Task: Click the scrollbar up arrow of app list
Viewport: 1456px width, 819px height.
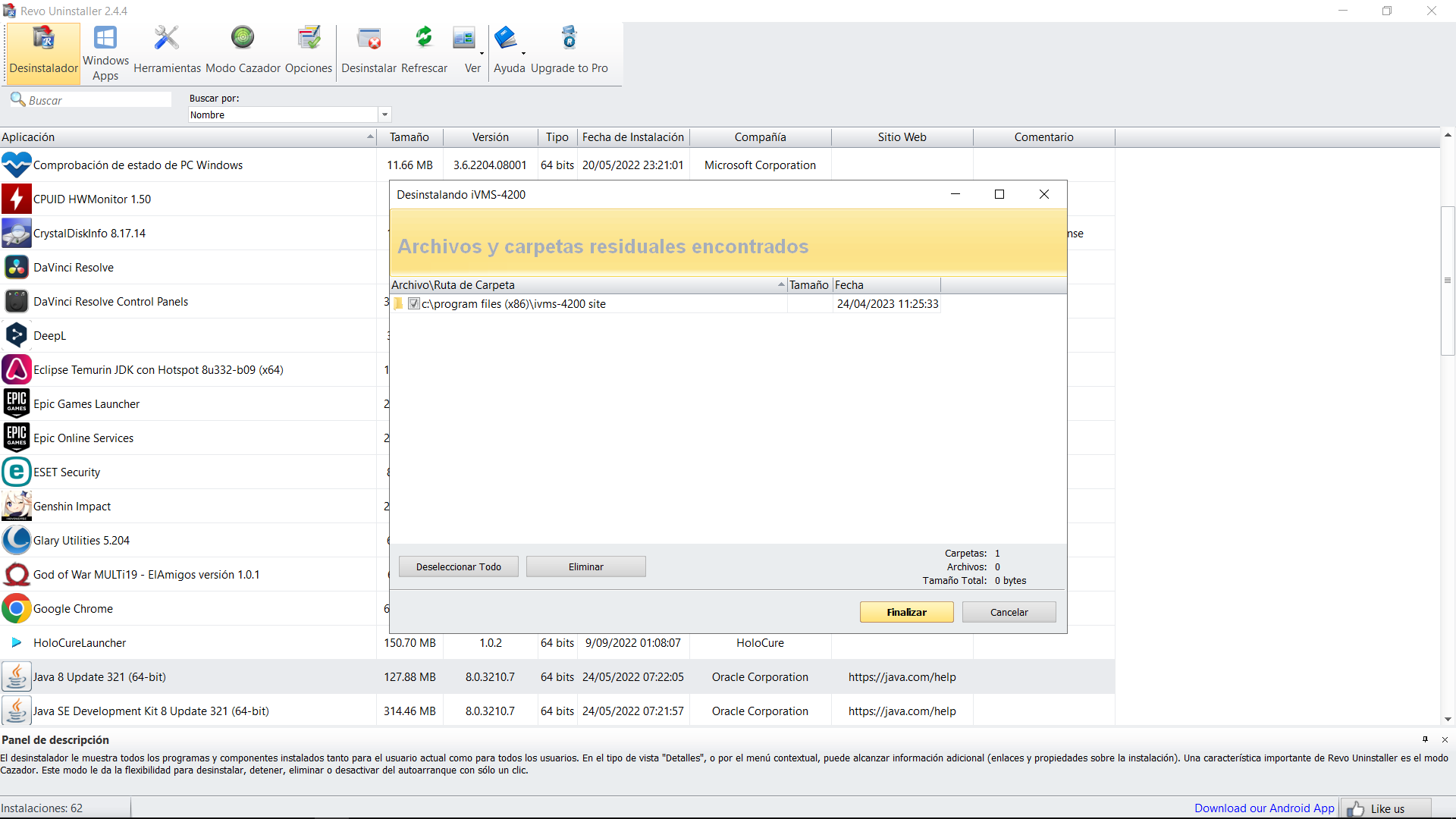Action: click(x=1448, y=135)
